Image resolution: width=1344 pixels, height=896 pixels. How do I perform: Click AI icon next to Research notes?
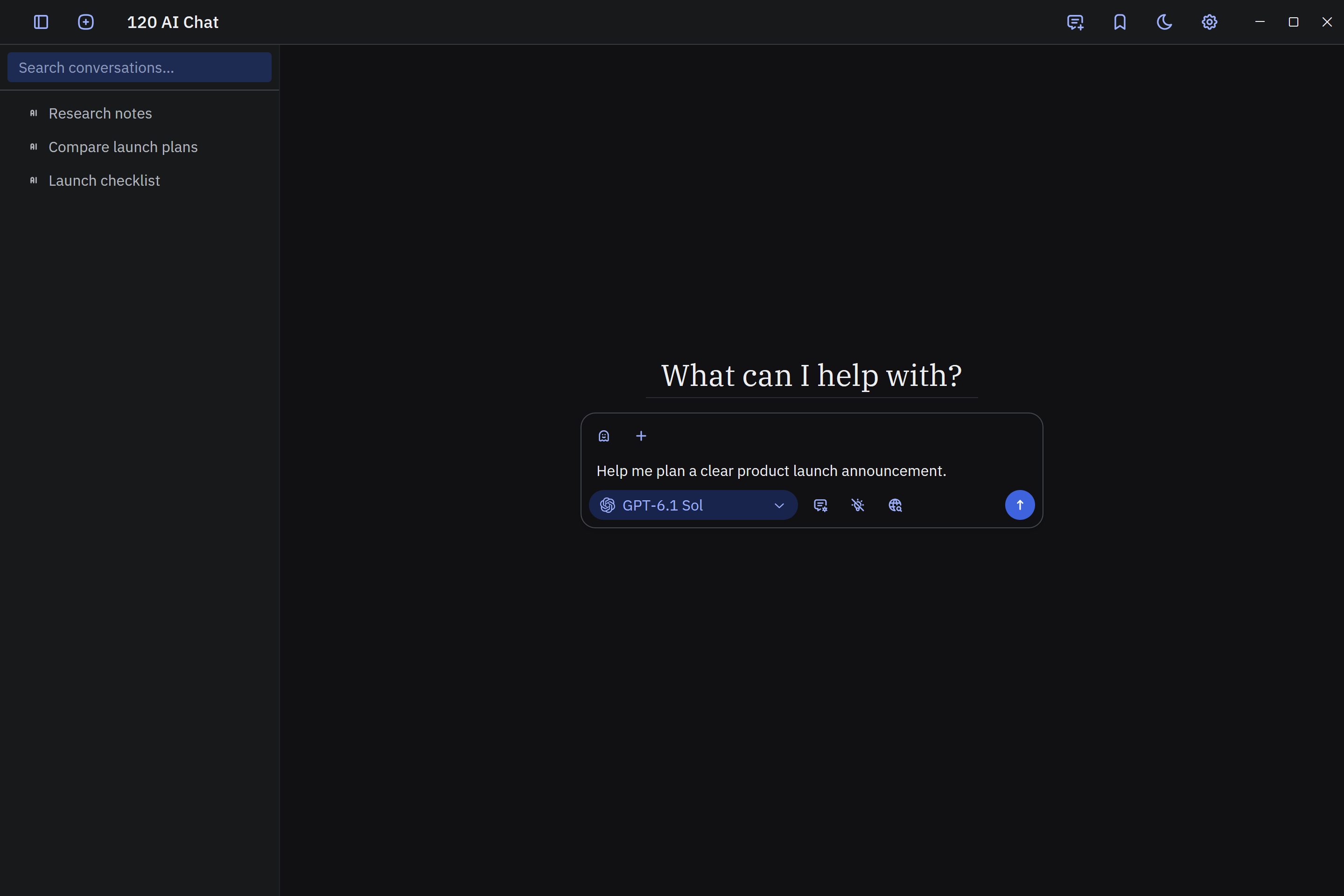click(34, 113)
